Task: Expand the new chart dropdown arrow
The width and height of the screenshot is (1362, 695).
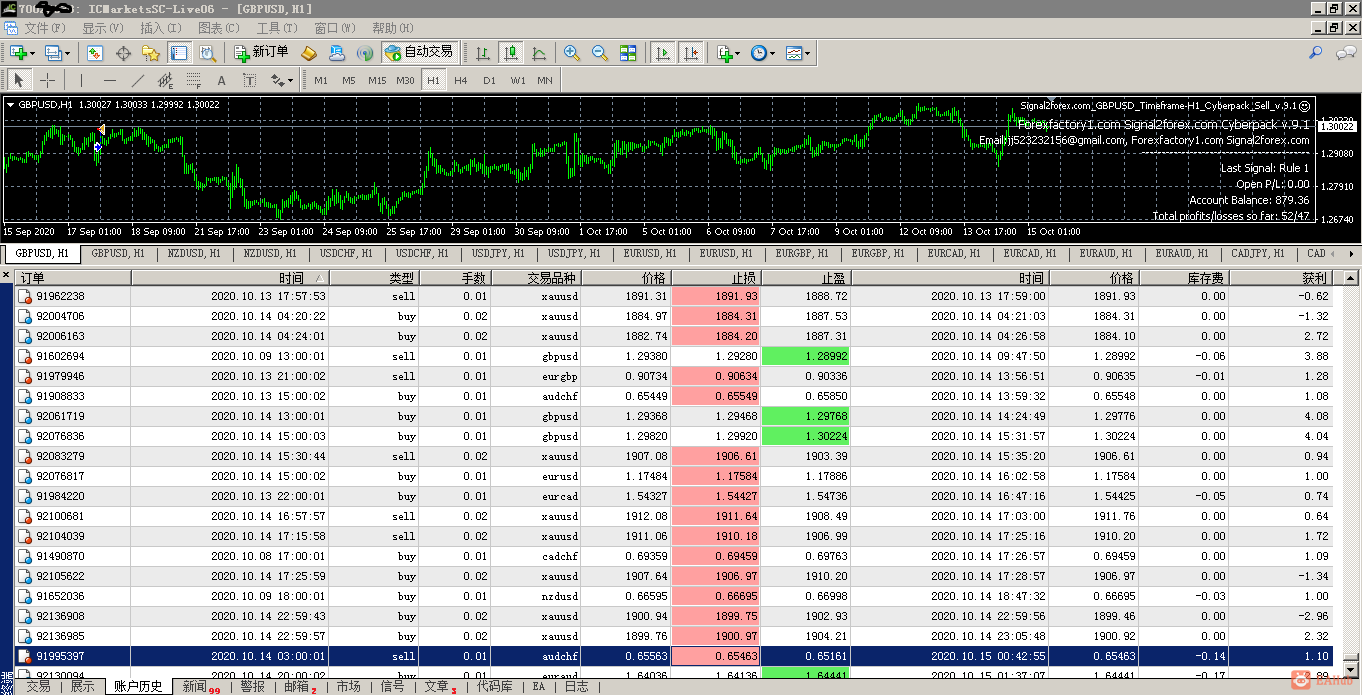Action: [x=31, y=53]
